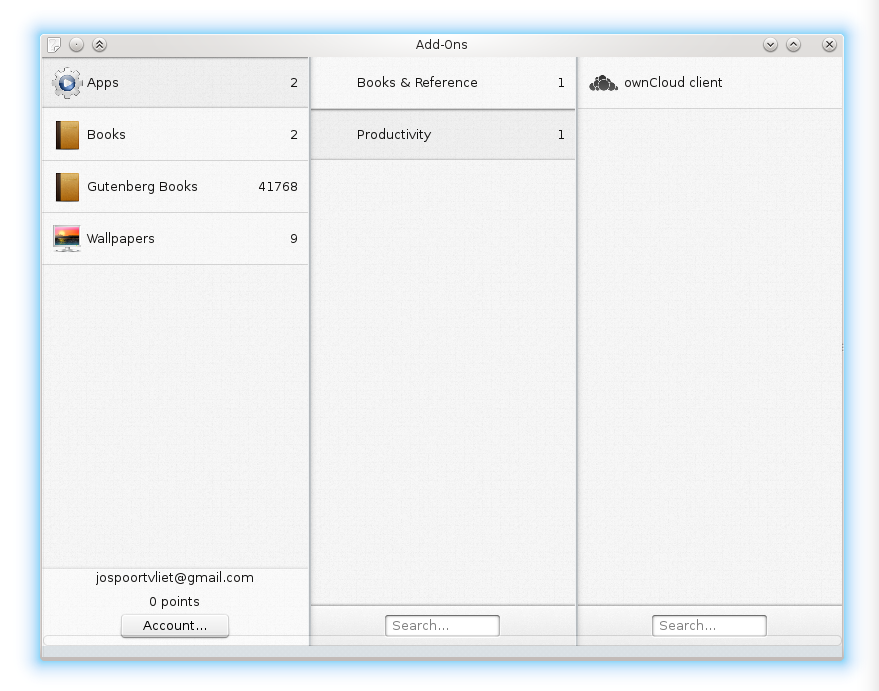The image size is (879, 691).
Task: Click the jospoortvliet@gmail.com account label
Action: (x=175, y=578)
